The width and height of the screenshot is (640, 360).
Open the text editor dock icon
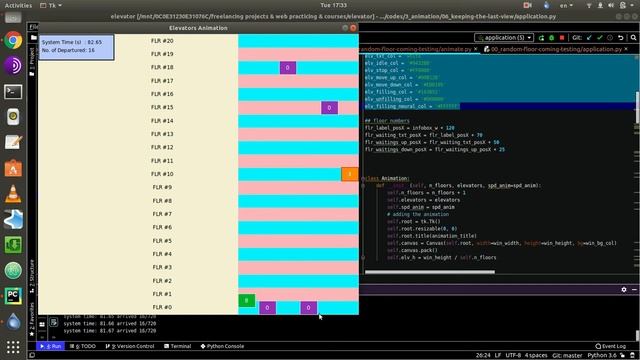(x=13, y=142)
